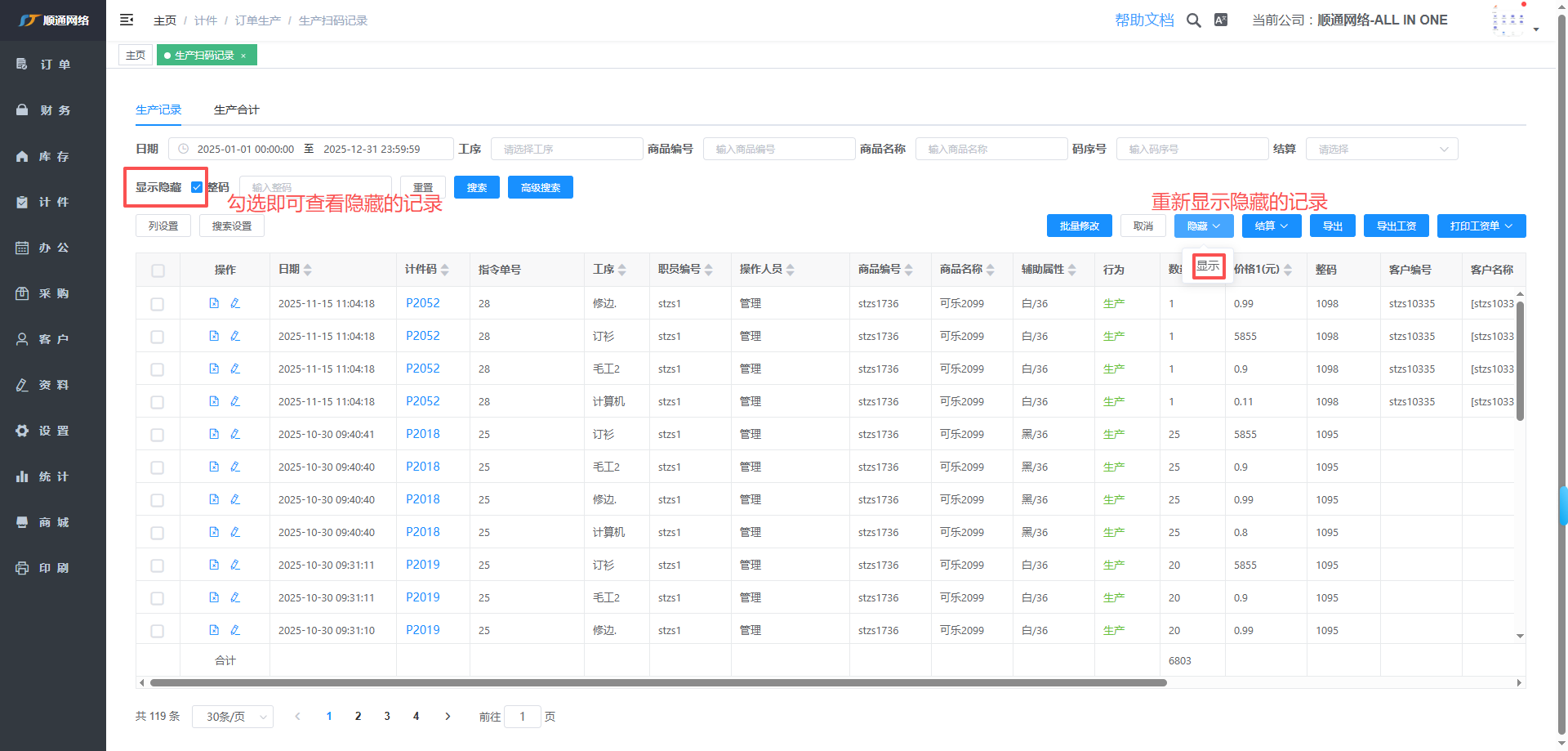The height and width of the screenshot is (751, 1568).
Task: Open the 30条/页 page size dropdown
Action: 232,717
